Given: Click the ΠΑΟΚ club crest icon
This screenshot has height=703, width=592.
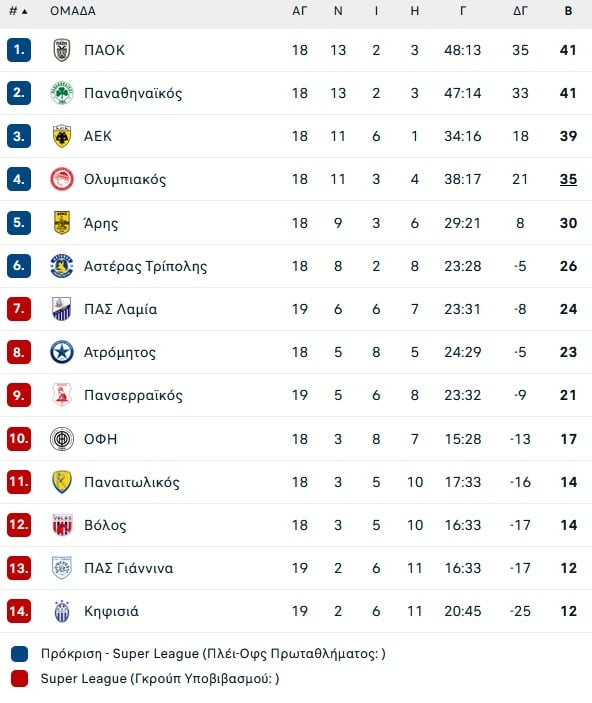Looking at the screenshot, I should tap(61, 50).
